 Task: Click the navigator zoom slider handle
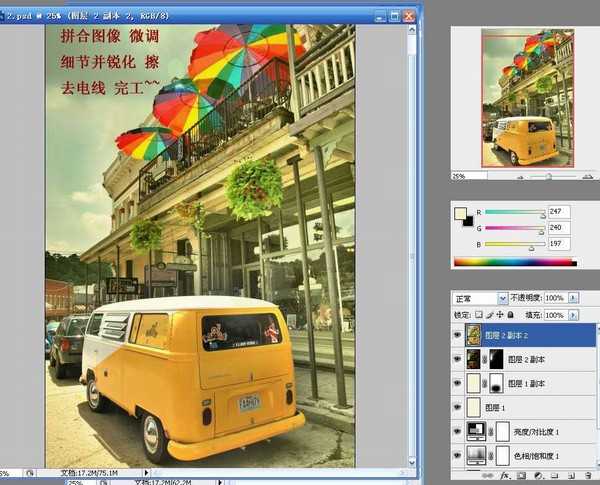point(548,175)
